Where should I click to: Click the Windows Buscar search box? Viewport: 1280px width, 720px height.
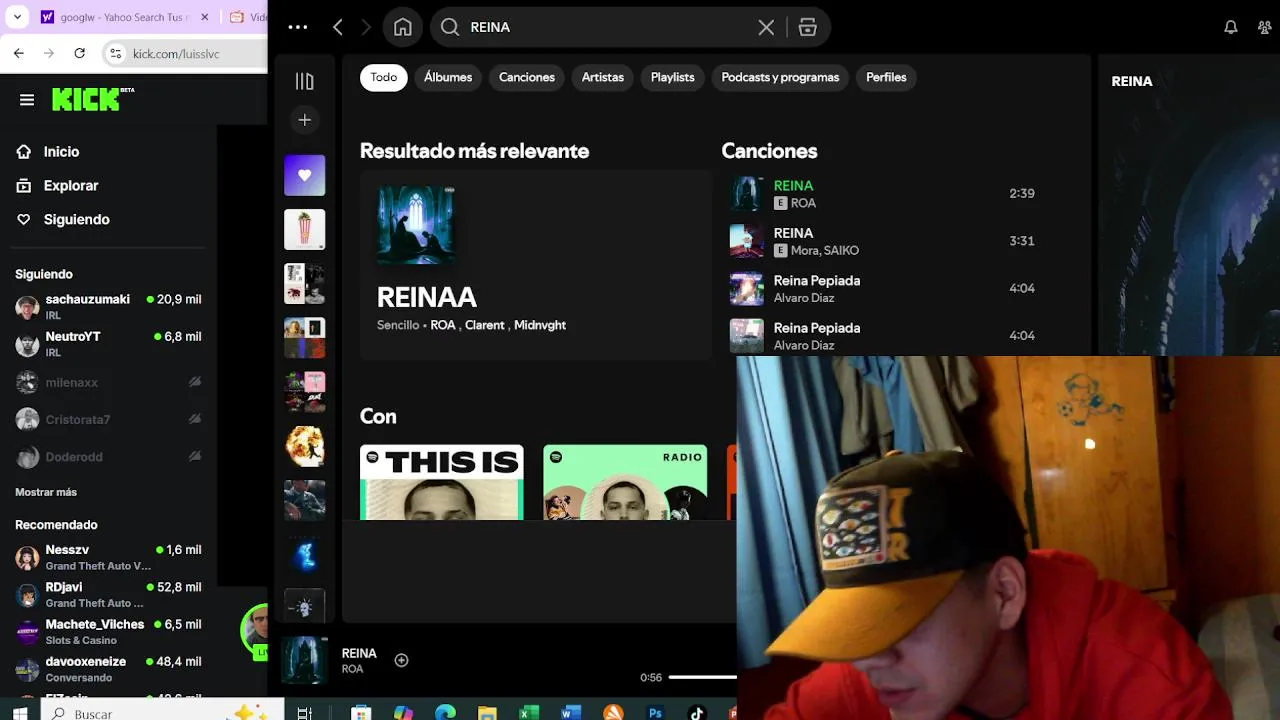pos(160,713)
